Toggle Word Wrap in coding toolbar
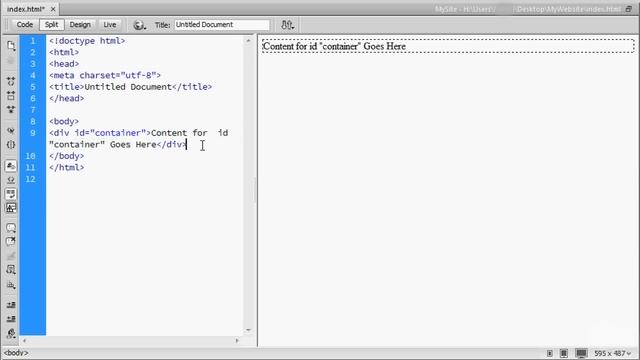Image resolution: width=640 pixels, height=360 pixels. tap(11, 194)
